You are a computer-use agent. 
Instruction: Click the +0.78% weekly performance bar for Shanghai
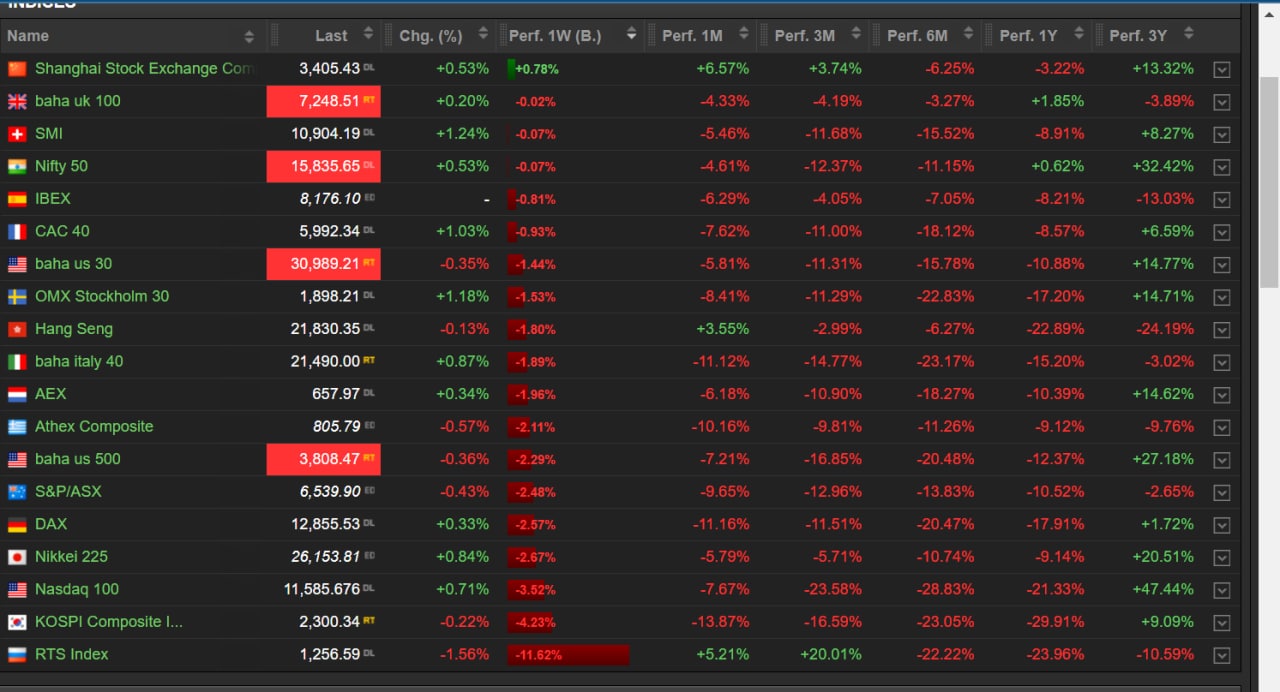534,70
